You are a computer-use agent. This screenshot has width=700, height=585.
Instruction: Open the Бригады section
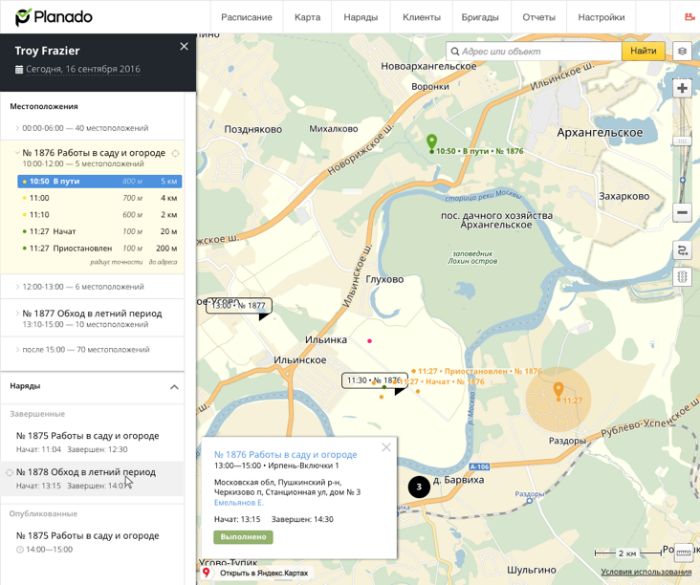(x=480, y=17)
